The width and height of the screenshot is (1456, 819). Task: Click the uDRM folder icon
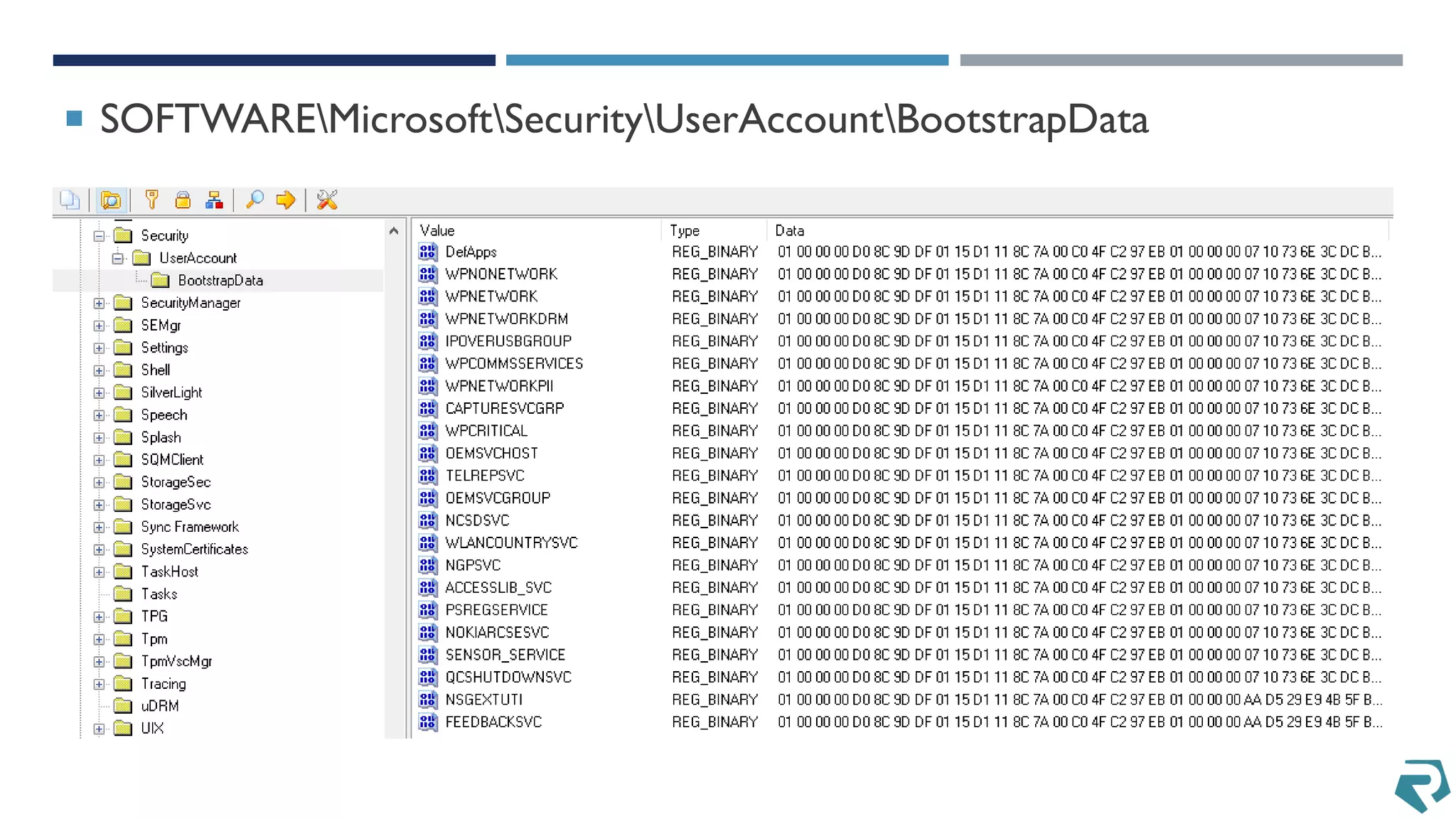(x=123, y=705)
